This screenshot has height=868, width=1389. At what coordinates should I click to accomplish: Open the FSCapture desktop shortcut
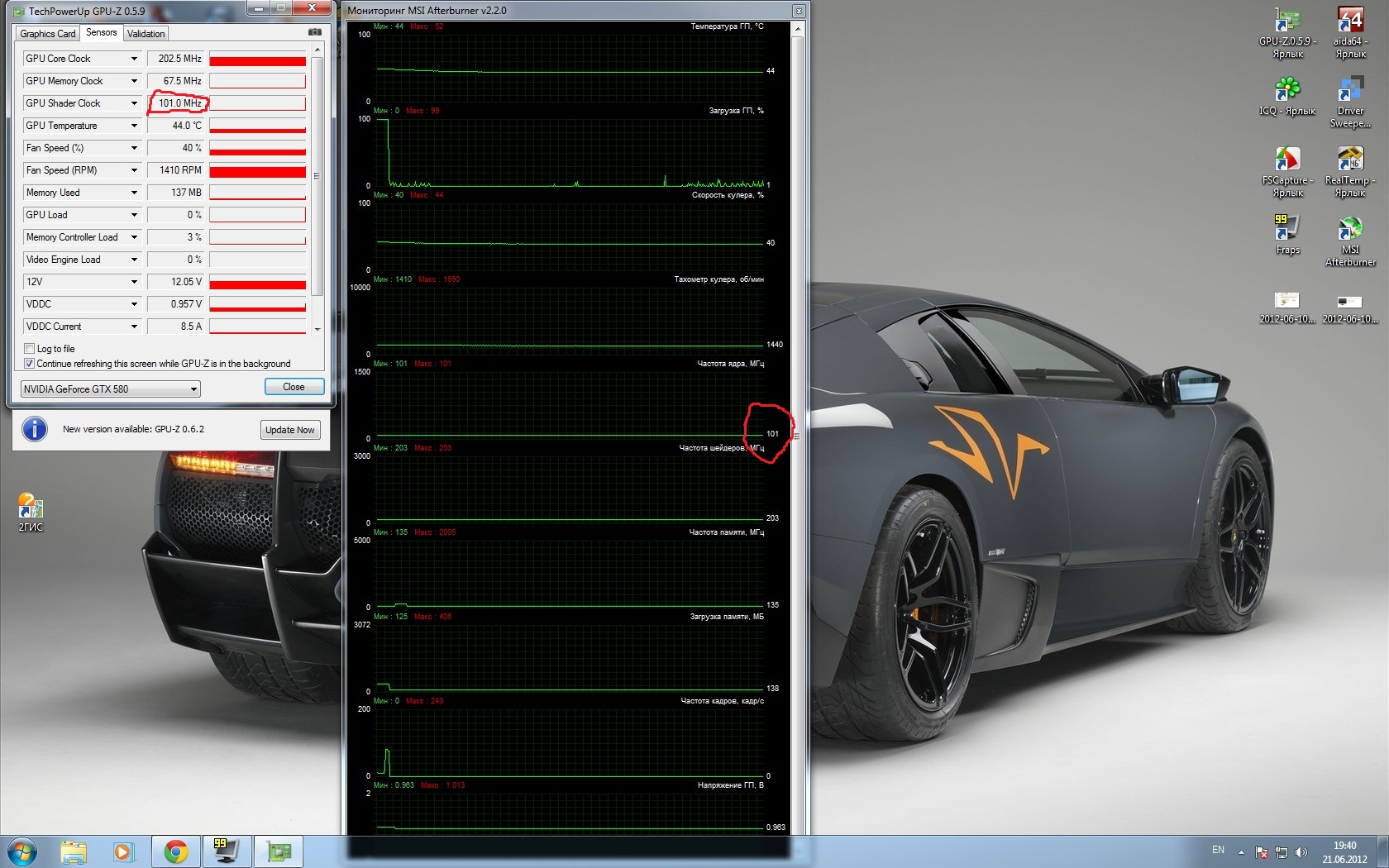pos(1287,159)
